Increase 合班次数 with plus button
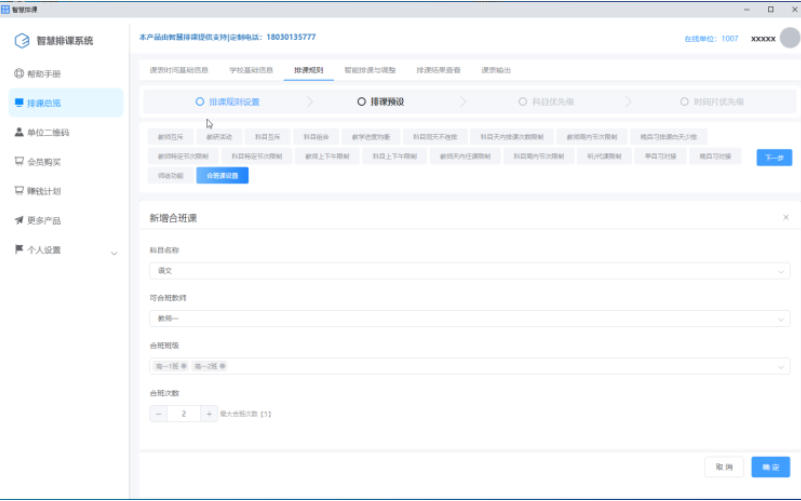 [x=208, y=413]
